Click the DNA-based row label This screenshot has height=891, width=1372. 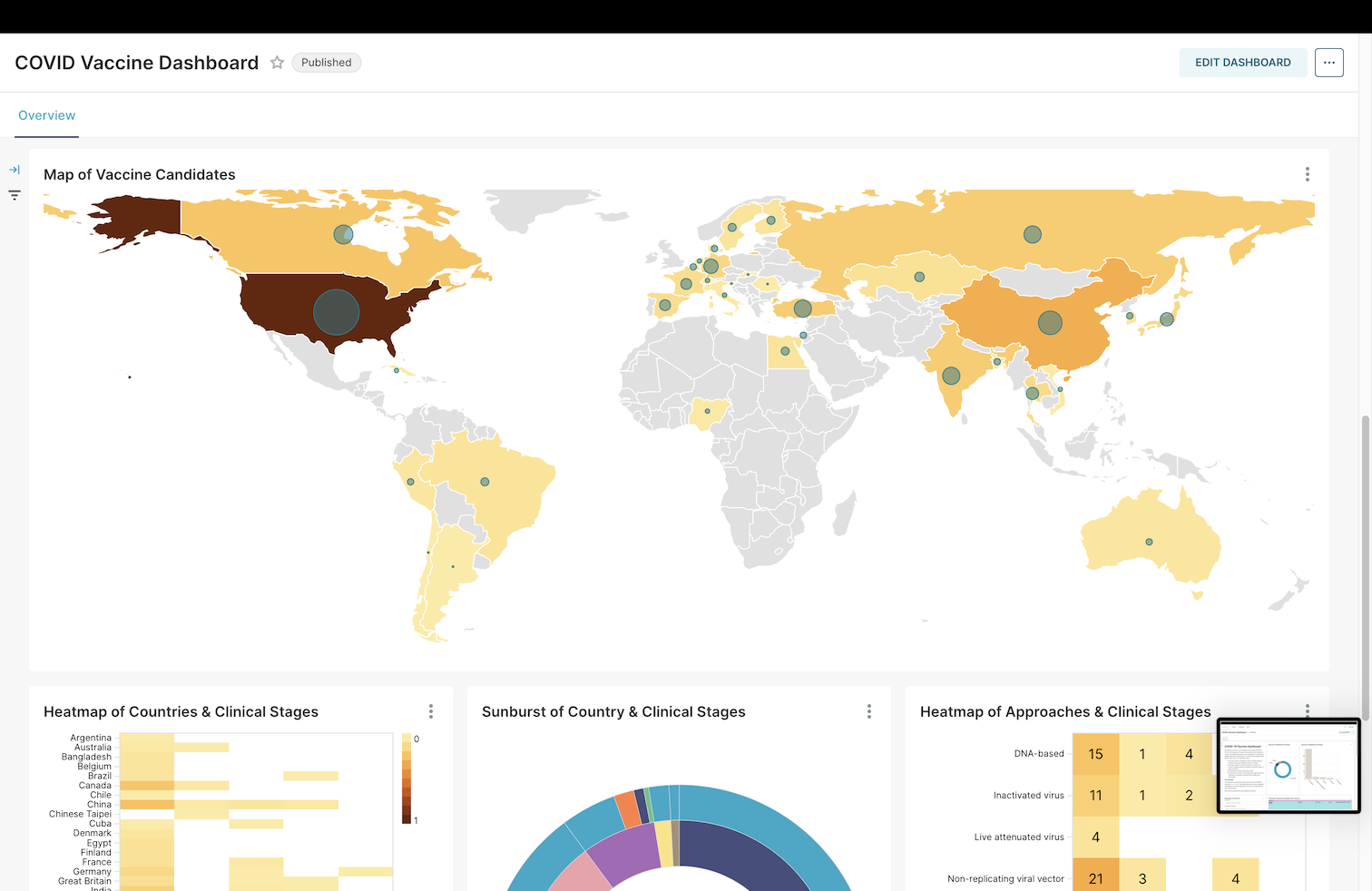pyautogui.click(x=1039, y=754)
